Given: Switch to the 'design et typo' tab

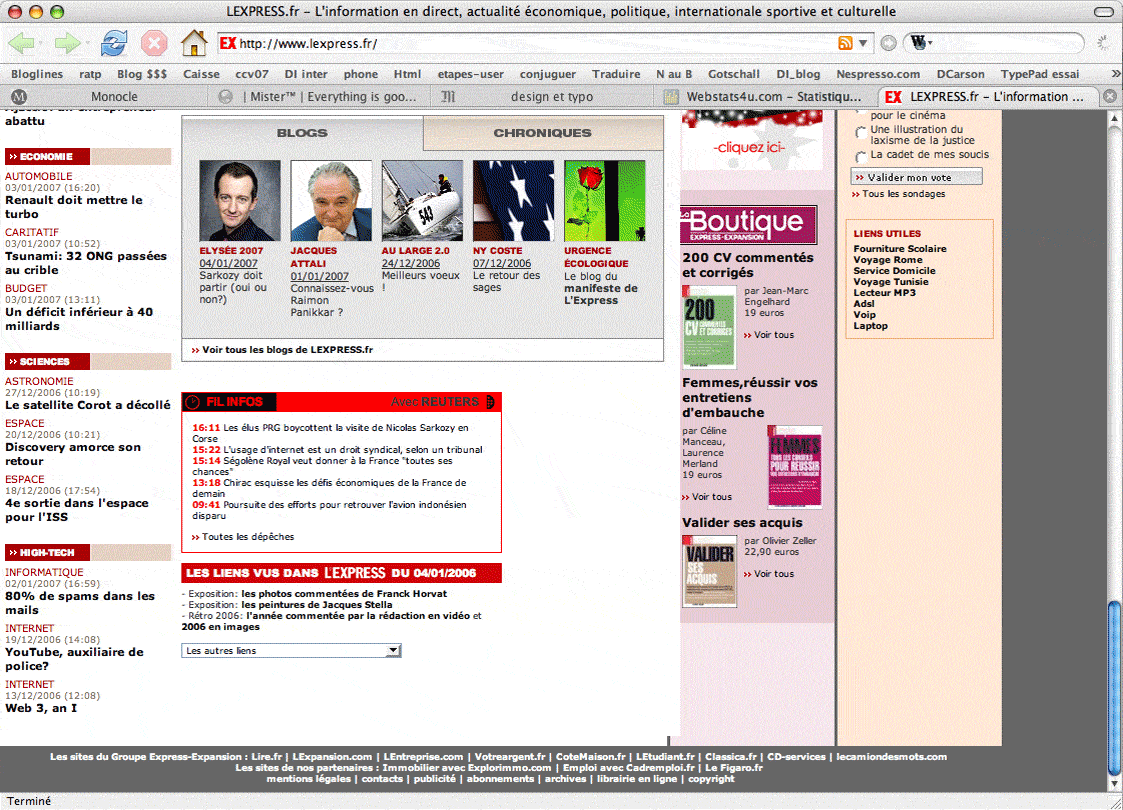Looking at the screenshot, I should 542,97.
